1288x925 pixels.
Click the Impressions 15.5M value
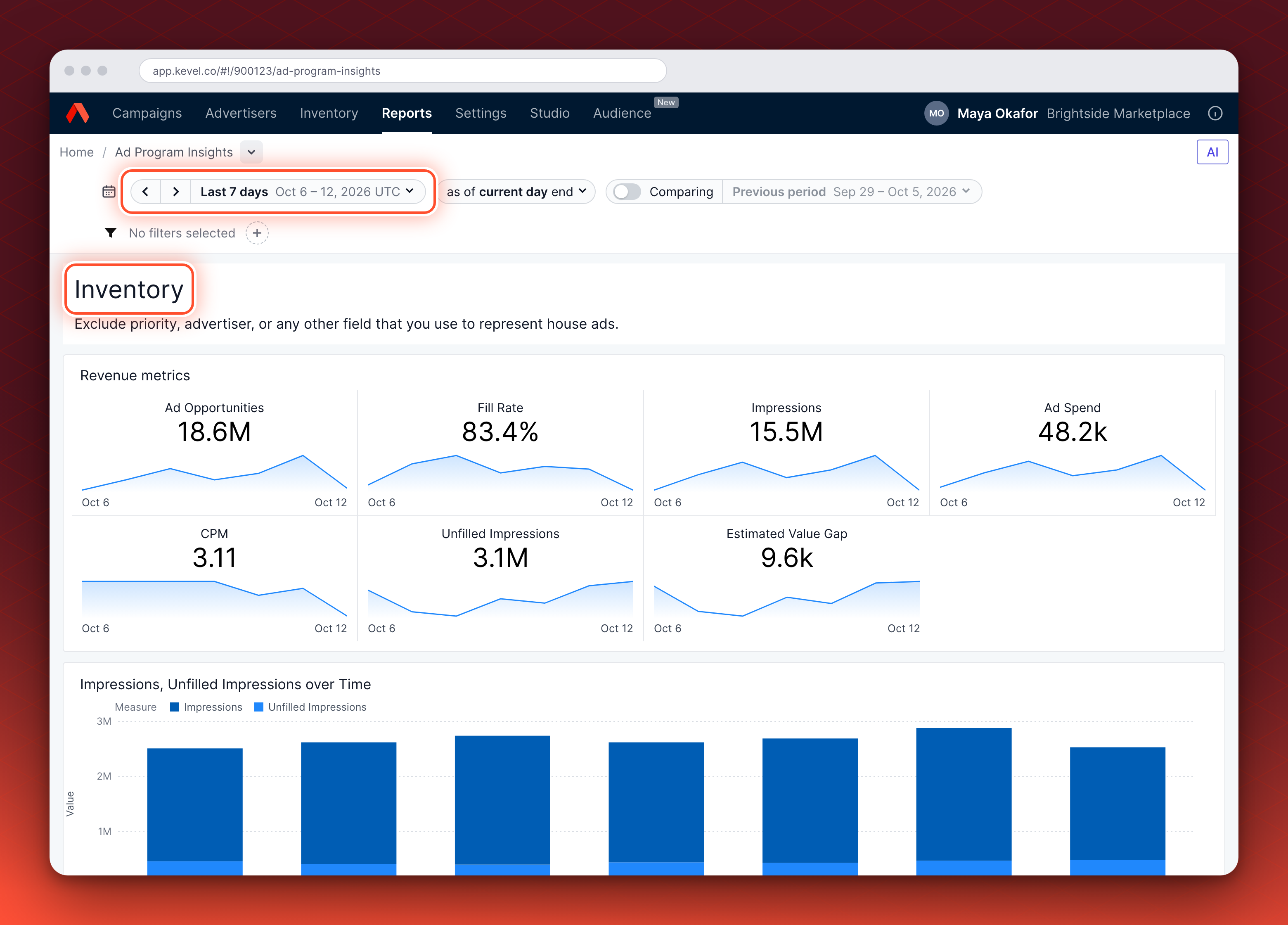coord(786,431)
